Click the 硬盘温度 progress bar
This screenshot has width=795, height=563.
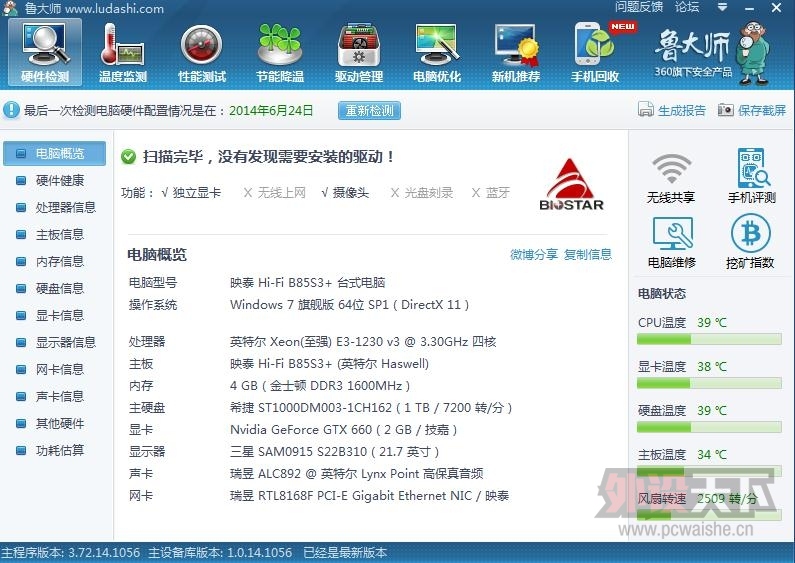(x=709, y=428)
